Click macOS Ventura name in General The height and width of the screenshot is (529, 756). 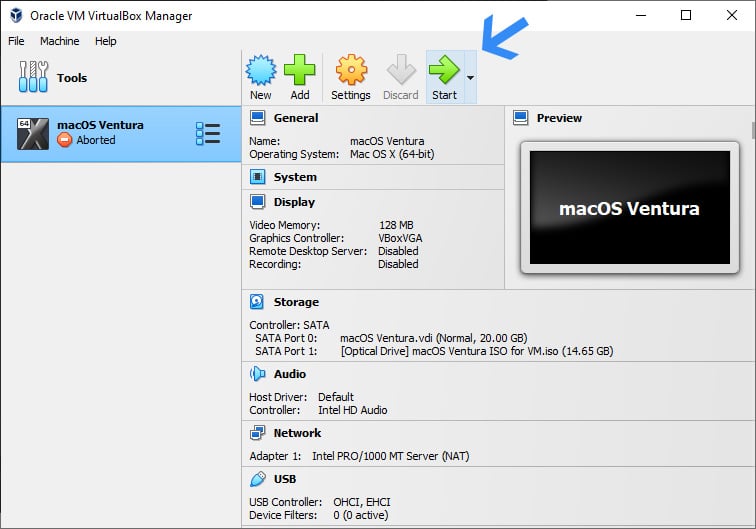click(387, 141)
